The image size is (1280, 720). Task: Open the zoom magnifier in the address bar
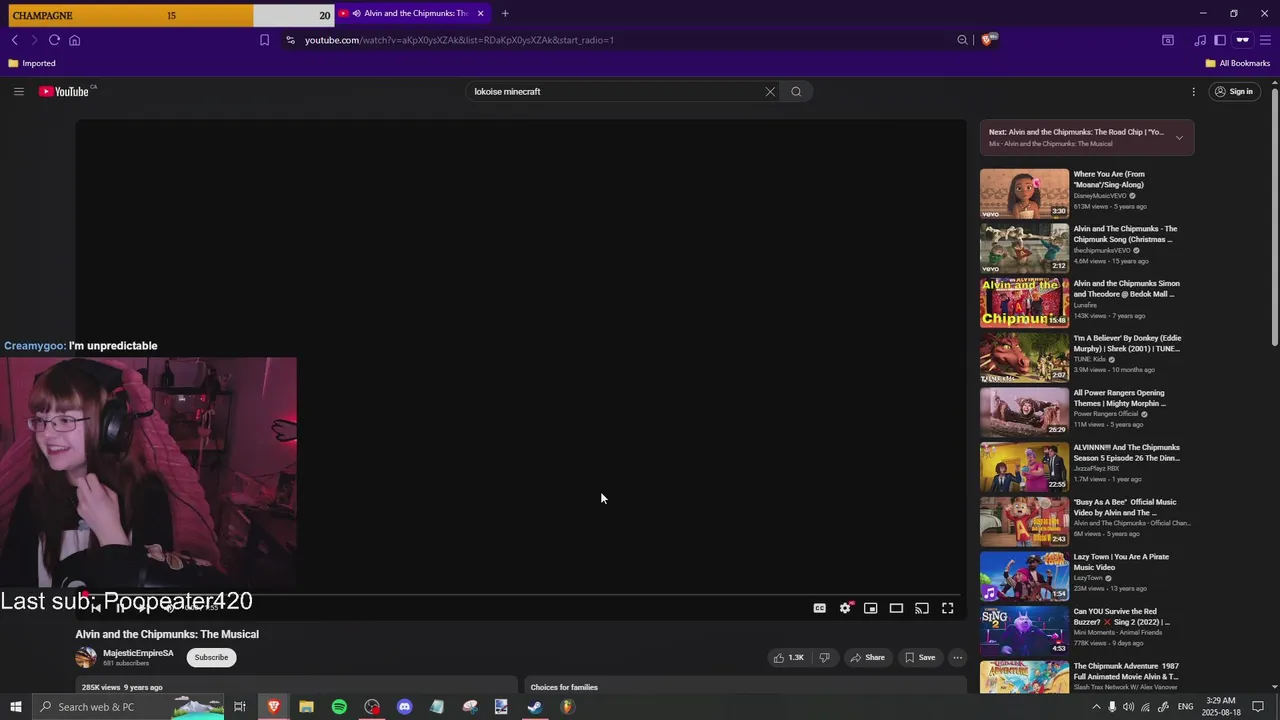click(x=962, y=40)
